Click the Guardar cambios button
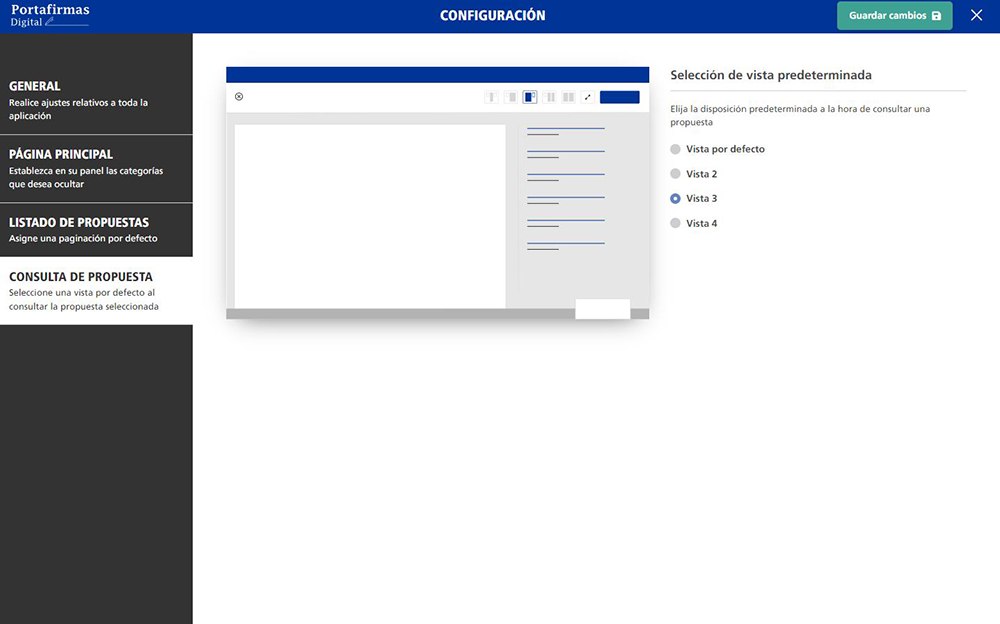 [x=894, y=16]
